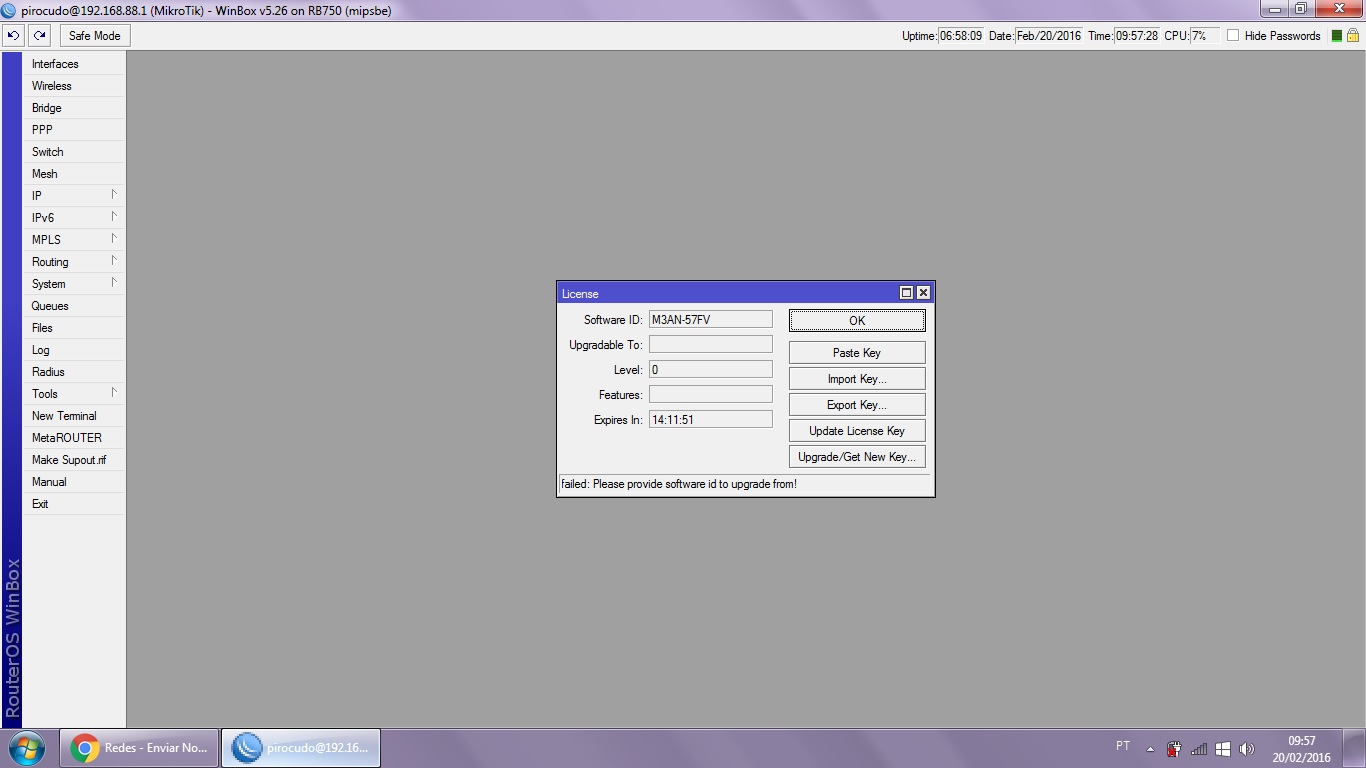The width and height of the screenshot is (1366, 768).
Task: Click the Import Key... button
Action: tap(857, 379)
